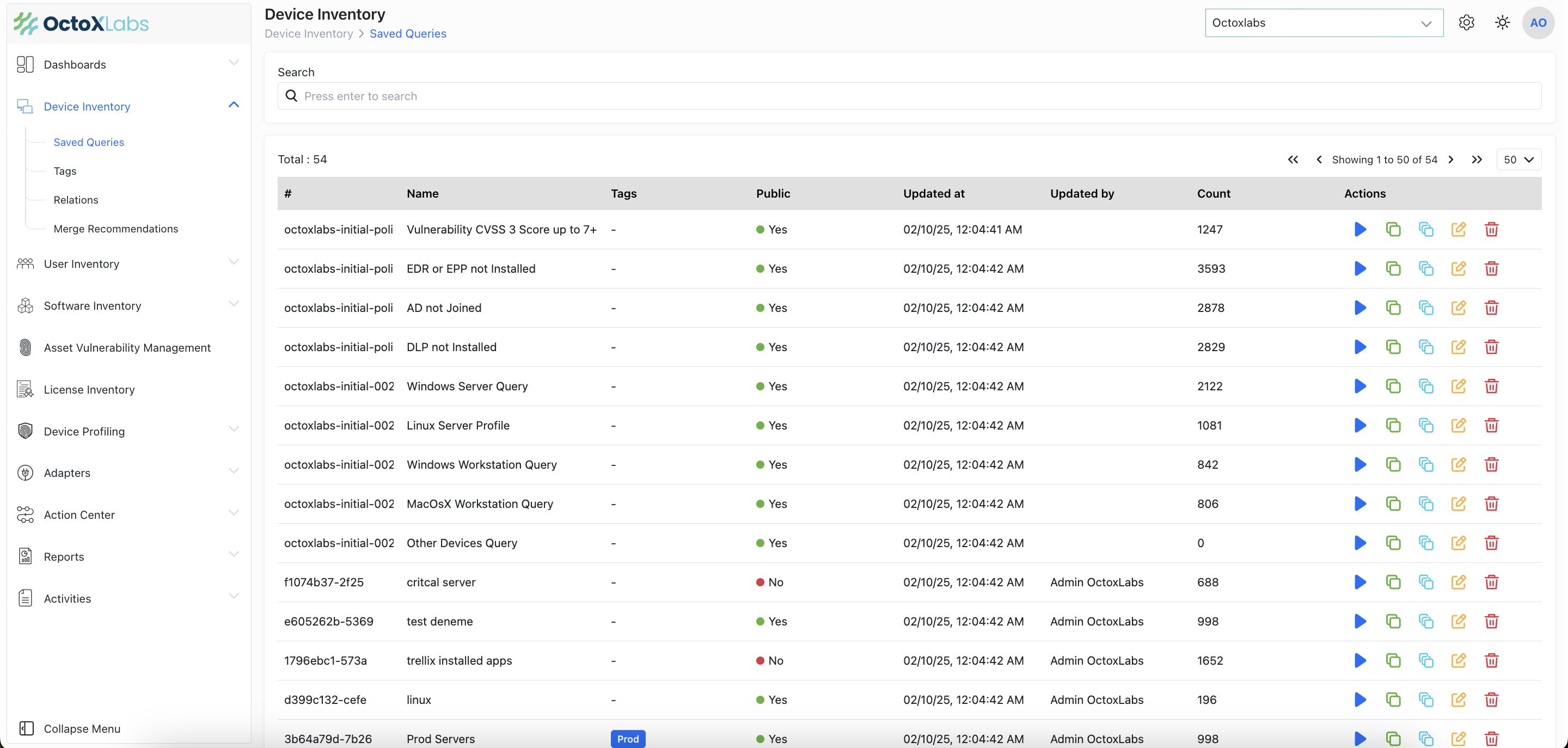Viewport: 1568px width, 748px height.
Task: Delete the AD not Joined query
Action: click(x=1491, y=308)
